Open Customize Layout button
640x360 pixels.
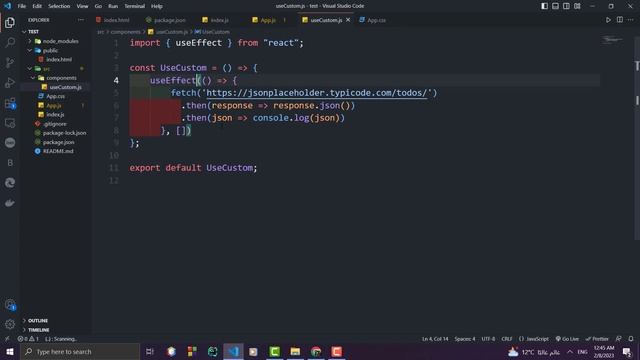[577, 6]
